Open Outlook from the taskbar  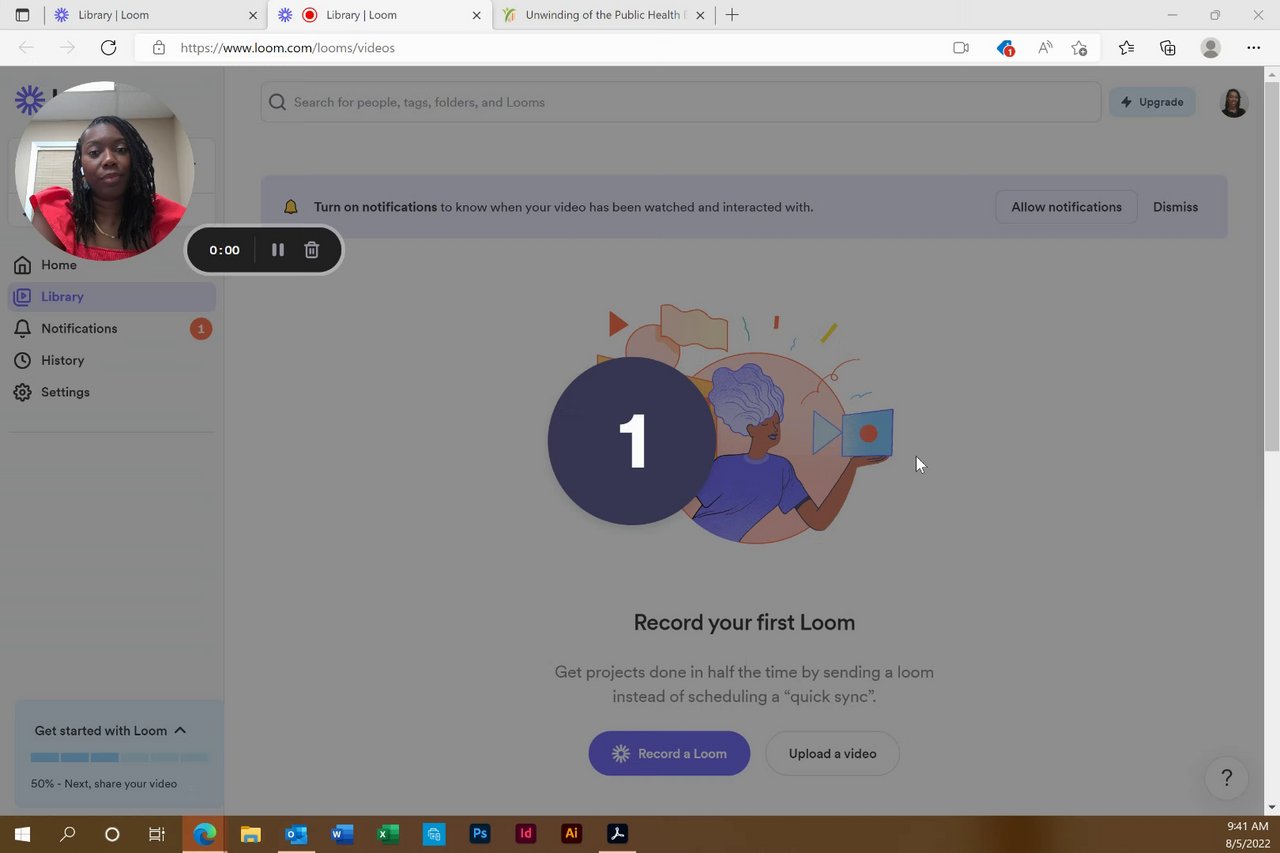pyautogui.click(x=296, y=834)
